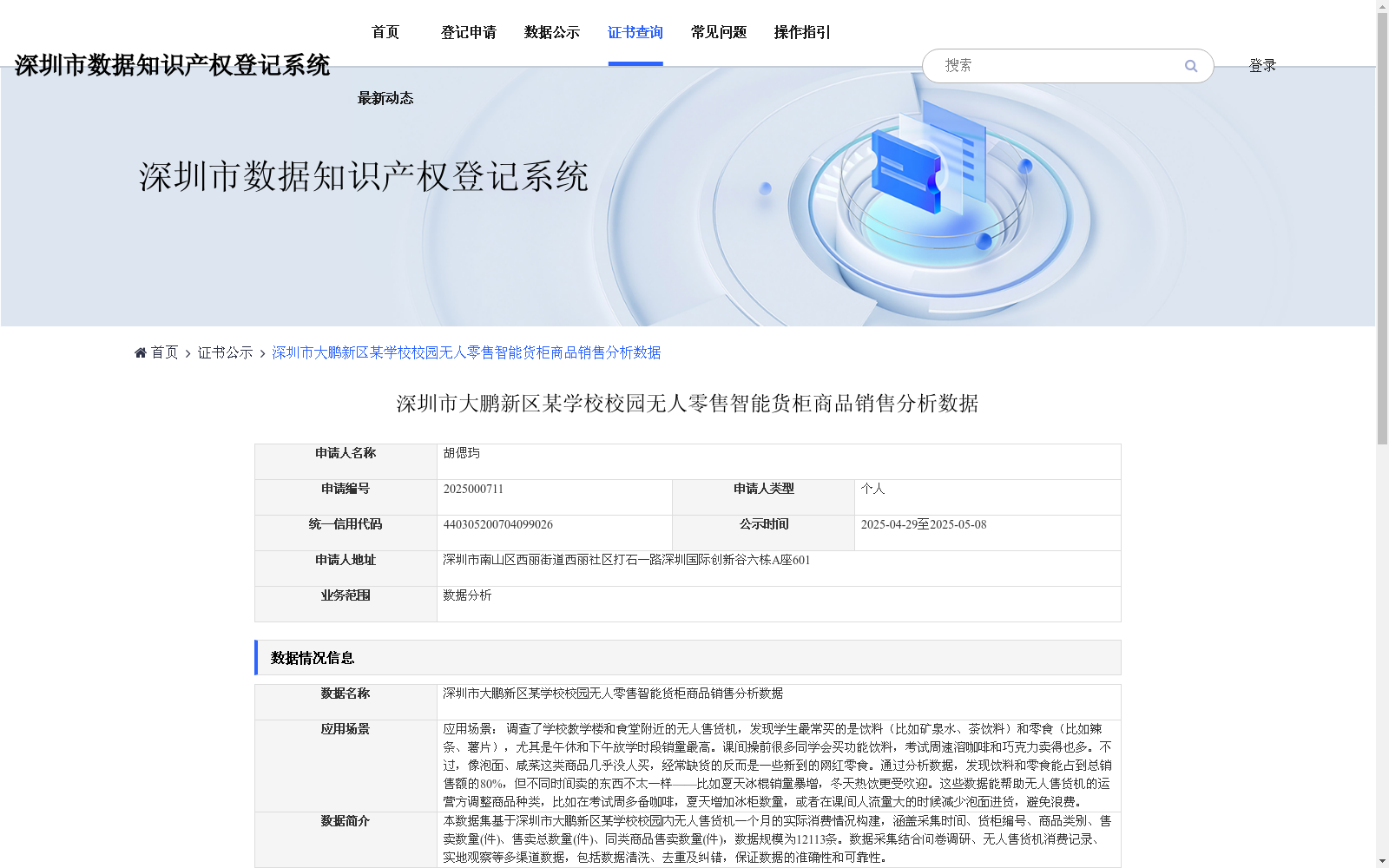
Task: Click the 公示时间 label cell
Action: pyautogui.click(x=764, y=533)
